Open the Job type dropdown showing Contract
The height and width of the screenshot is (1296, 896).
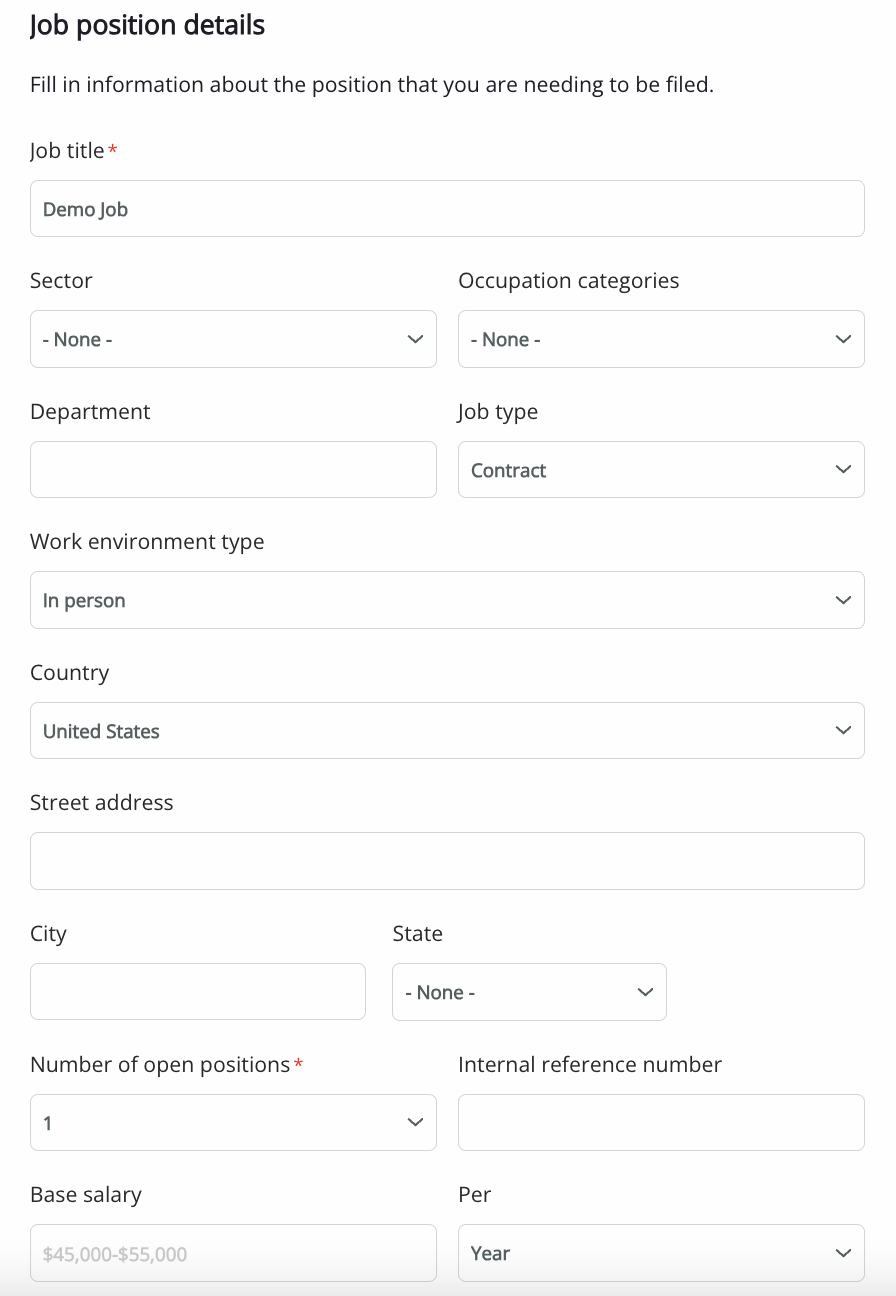coord(661,470)
